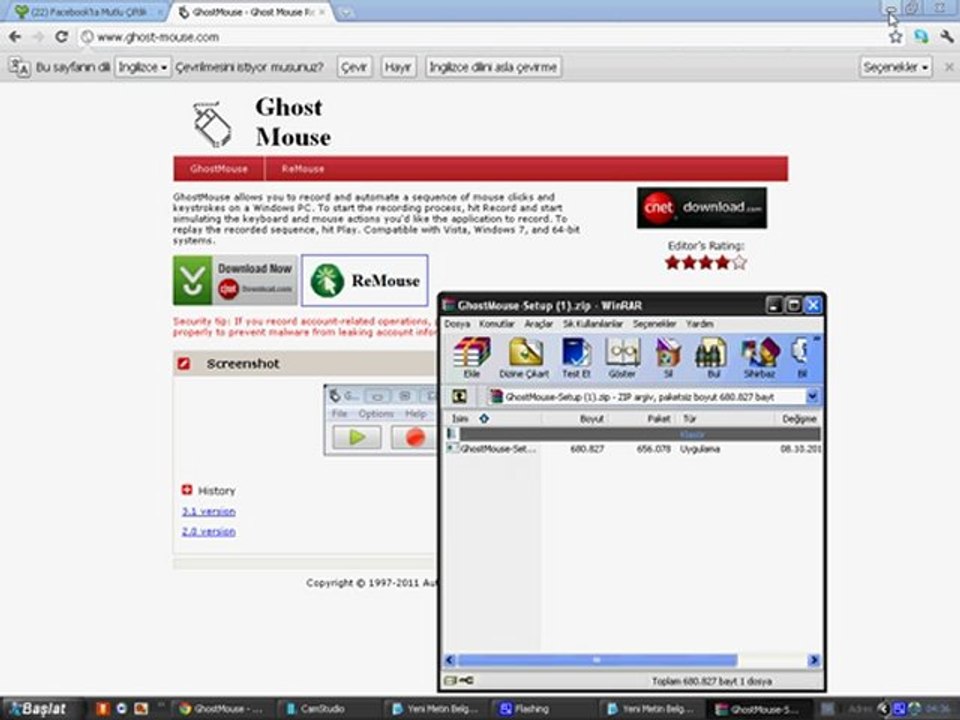Image resolution: width=960 pixels, height=720 pixels.
Task: Click the cnet download.com banner
Action: click(x=702, y=208)
